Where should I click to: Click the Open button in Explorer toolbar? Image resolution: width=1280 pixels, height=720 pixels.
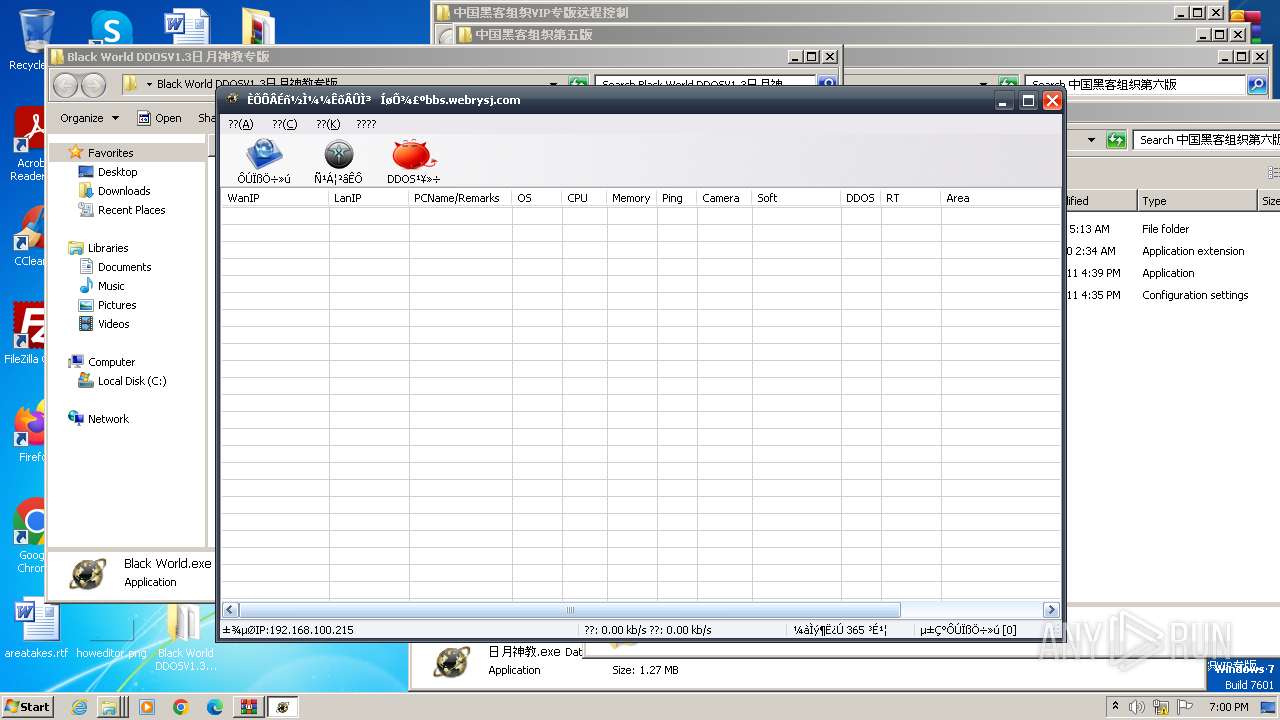159,118
